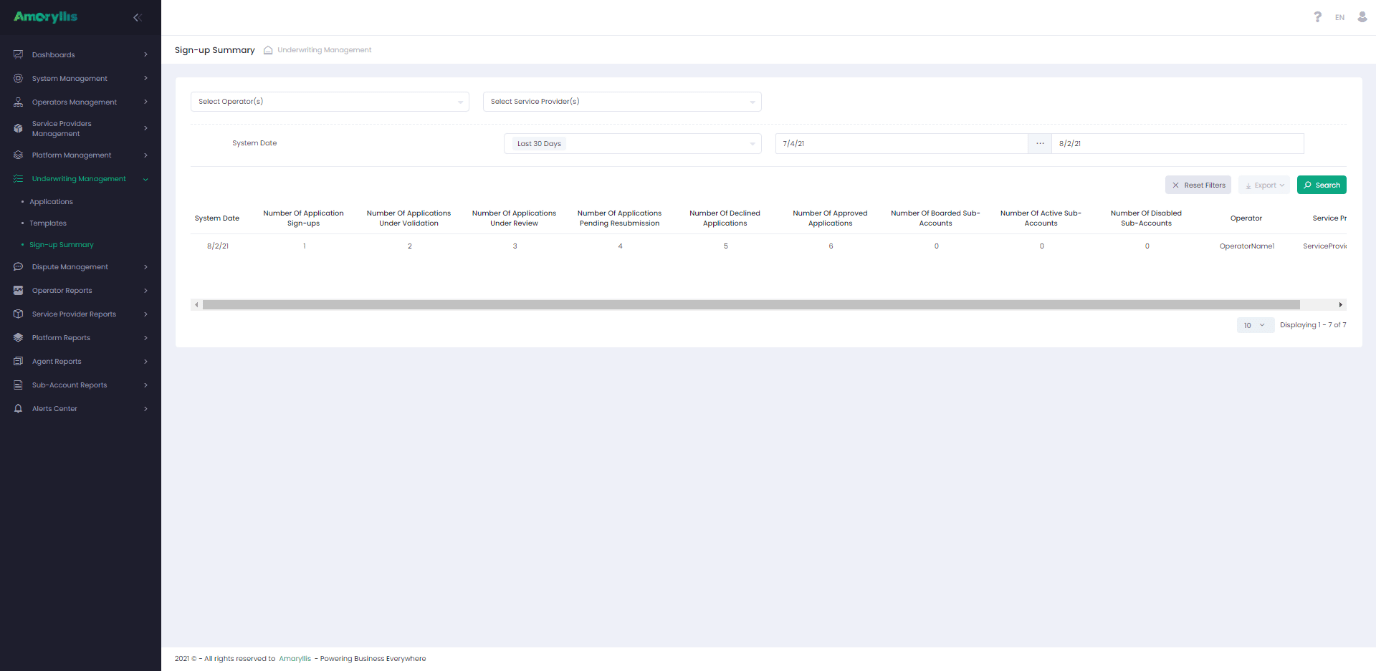
Task: Click the Operators Management icon
Action: click(x=18, y=102)
